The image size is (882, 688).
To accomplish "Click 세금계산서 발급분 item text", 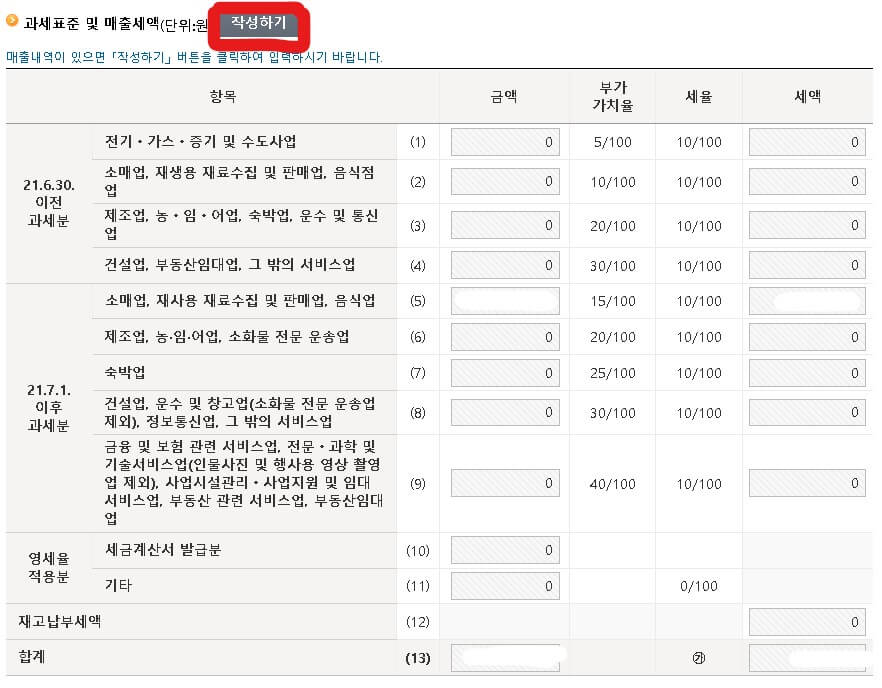I will tap(163, 550).
